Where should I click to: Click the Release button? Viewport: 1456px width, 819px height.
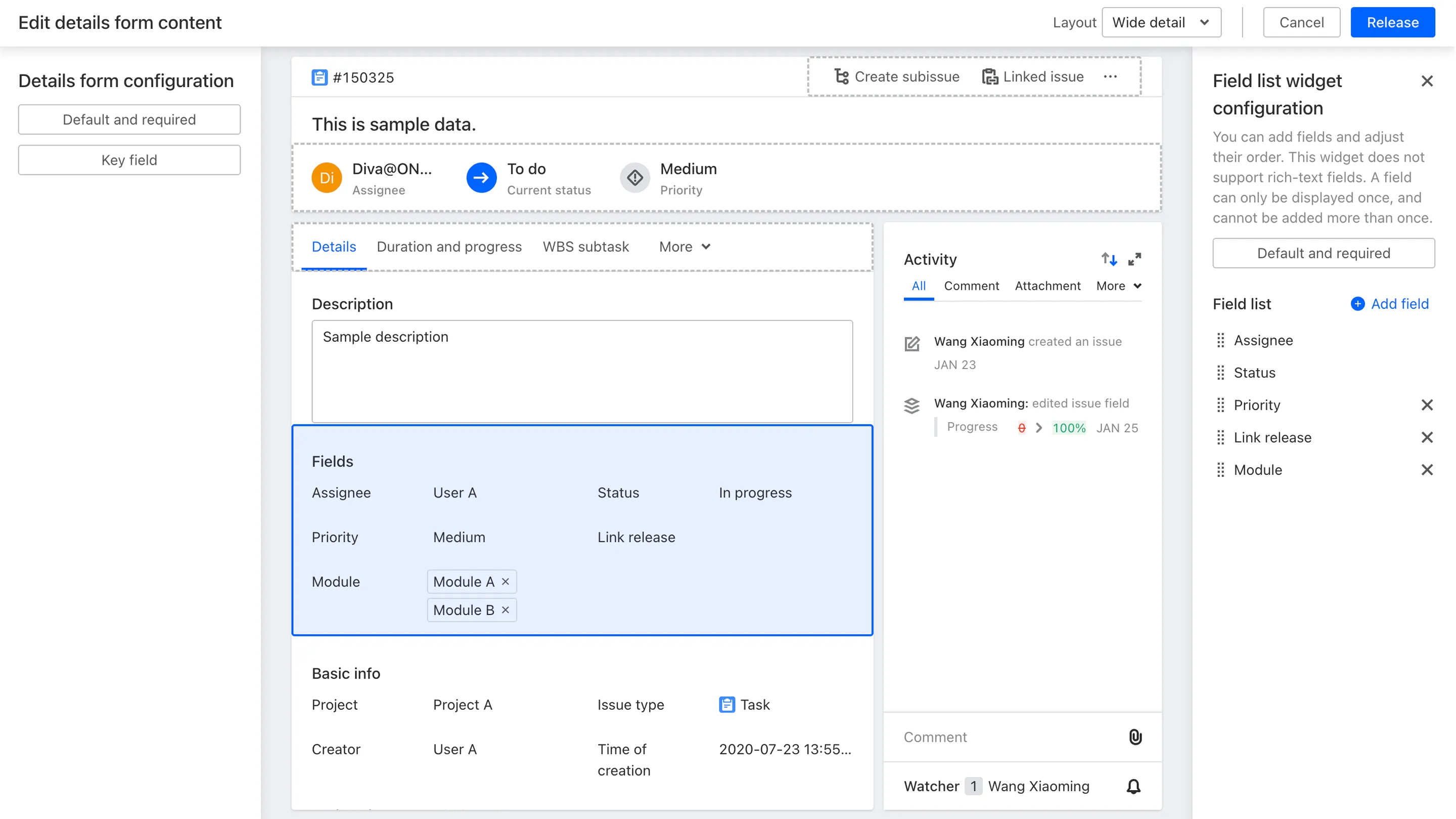tap(1393, 22)
